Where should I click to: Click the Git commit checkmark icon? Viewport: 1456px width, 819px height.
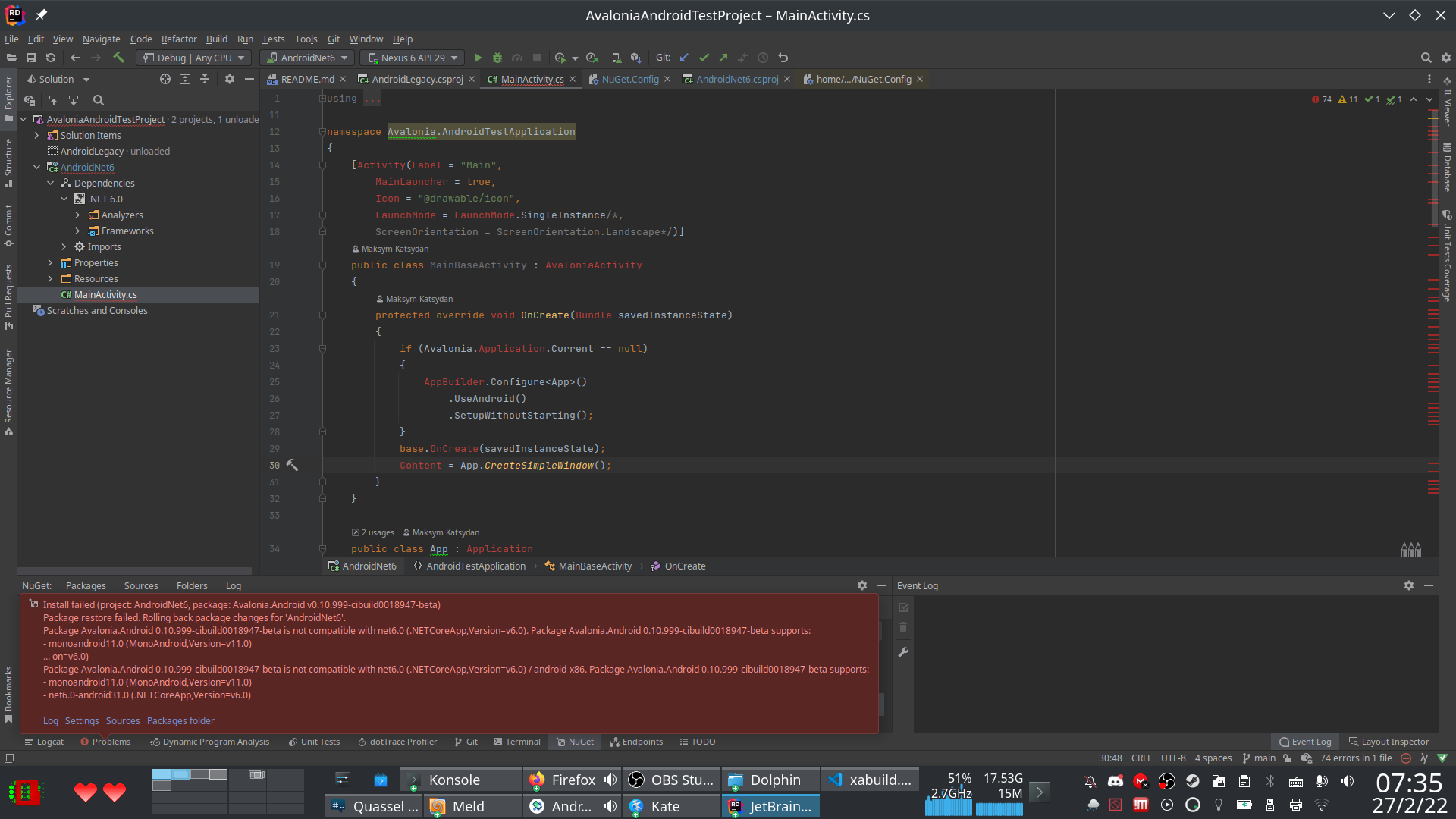pos(704,58)
